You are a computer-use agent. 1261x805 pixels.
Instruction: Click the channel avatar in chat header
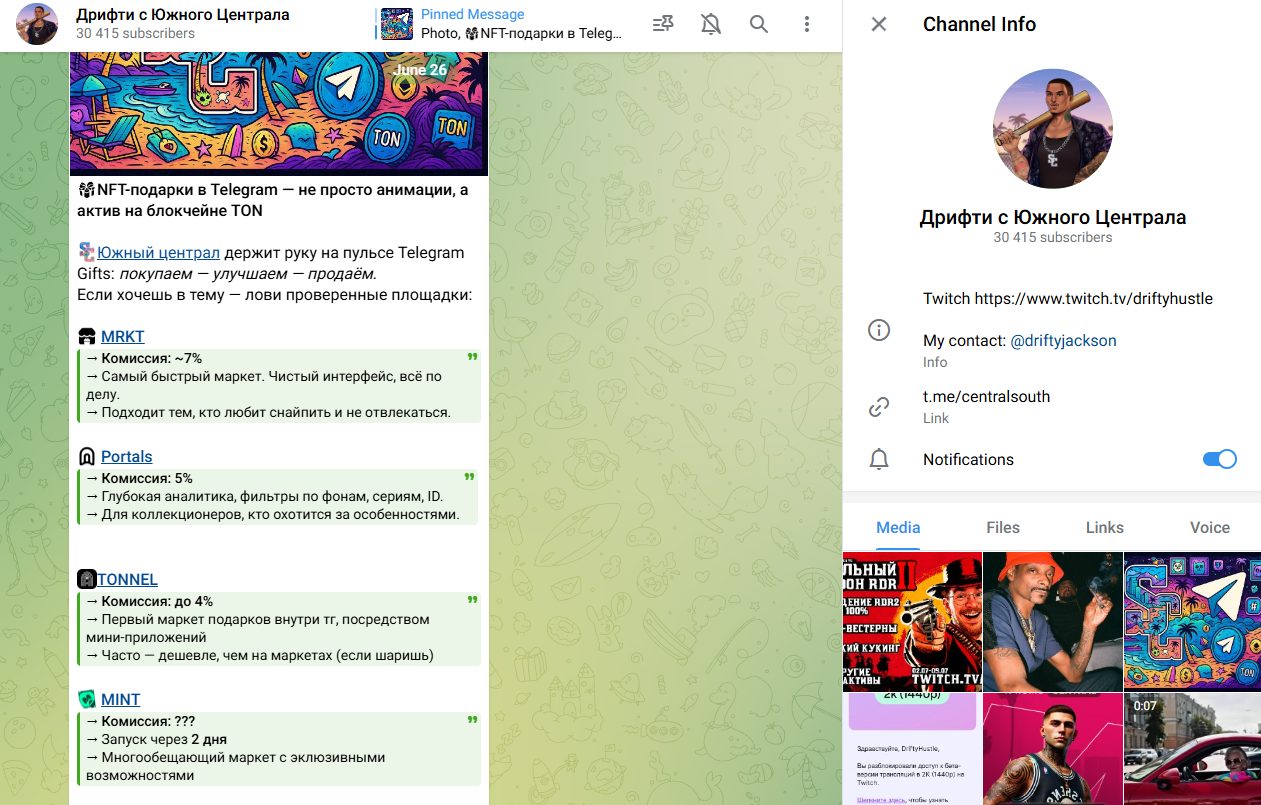point(37,24)
